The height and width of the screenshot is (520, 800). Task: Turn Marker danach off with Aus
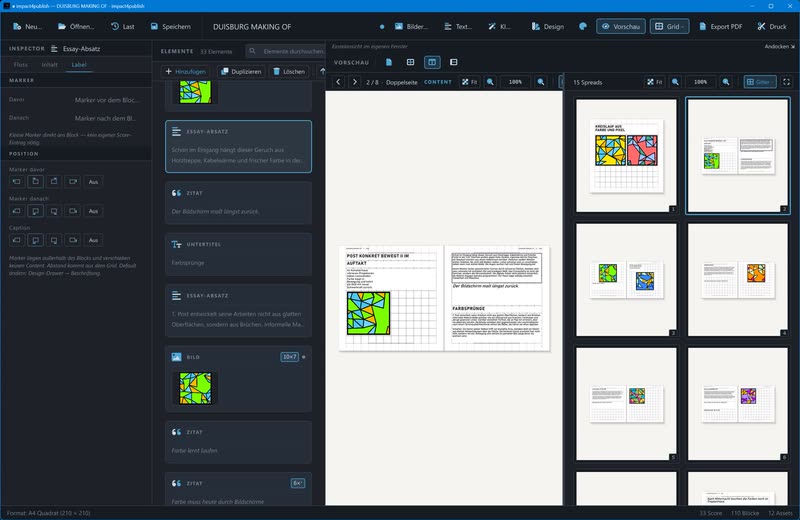pos(93,211)
